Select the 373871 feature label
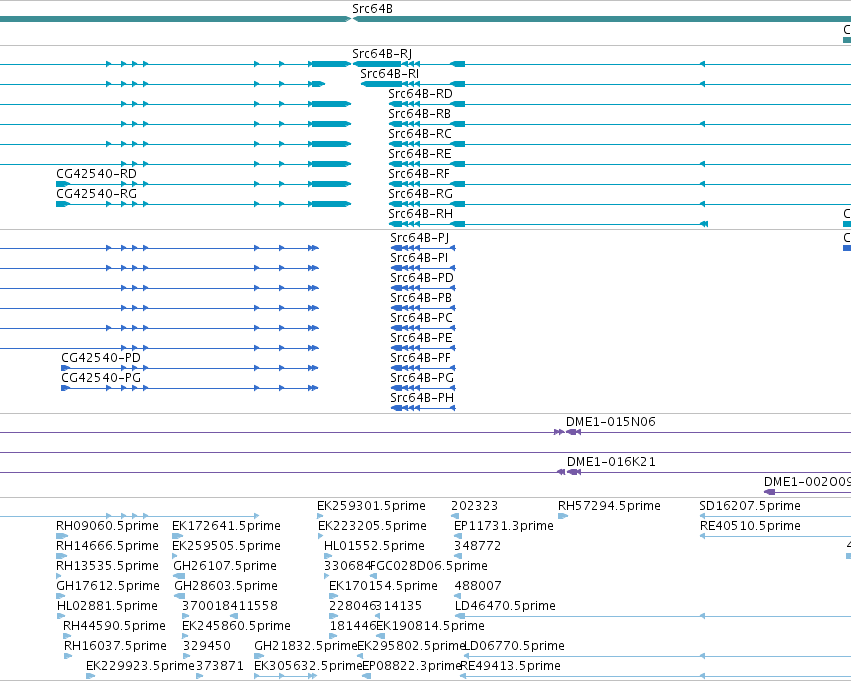Image resolution: width=851 pixels, height=681 pixels. pos(220,667)
